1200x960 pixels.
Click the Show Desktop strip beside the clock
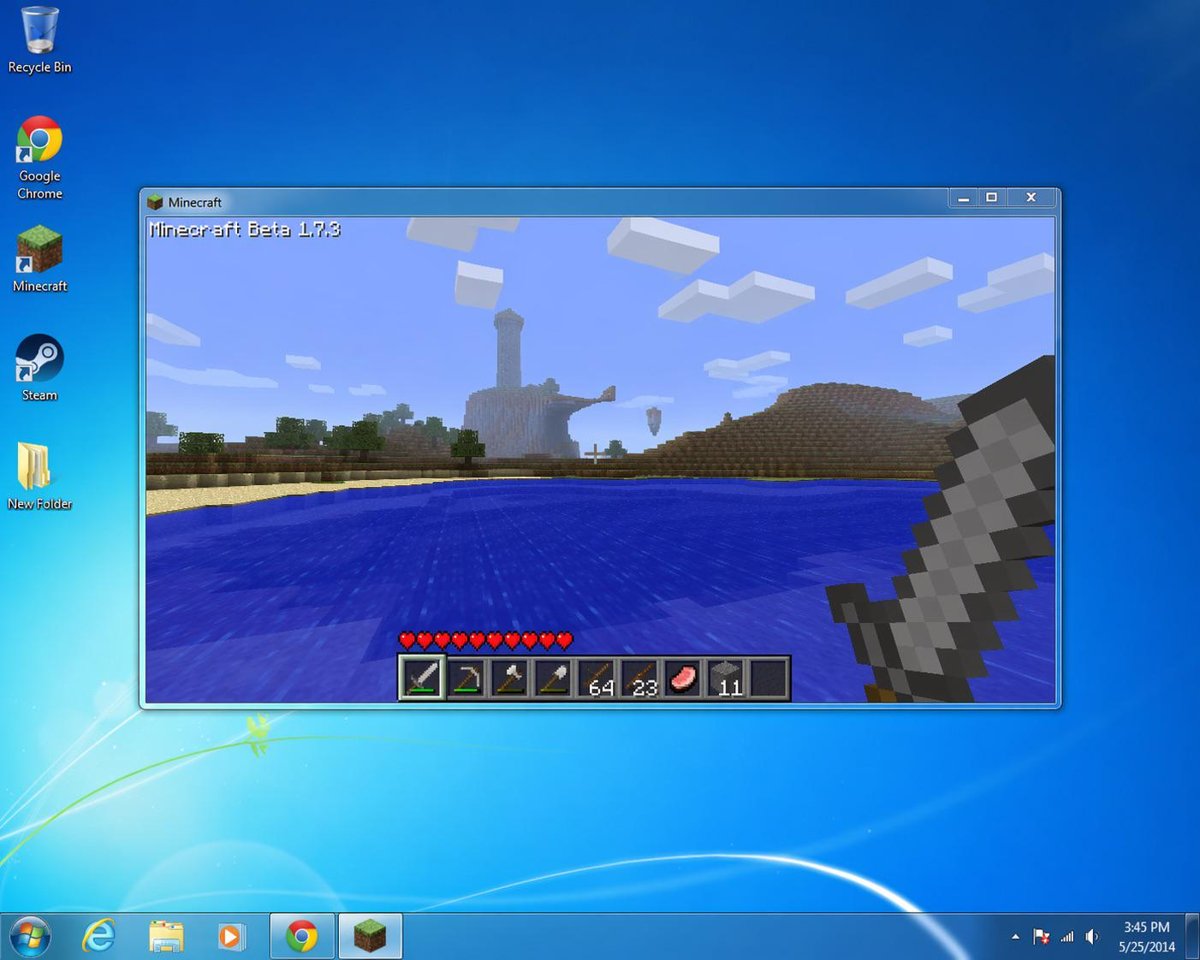pos(1192,936)
